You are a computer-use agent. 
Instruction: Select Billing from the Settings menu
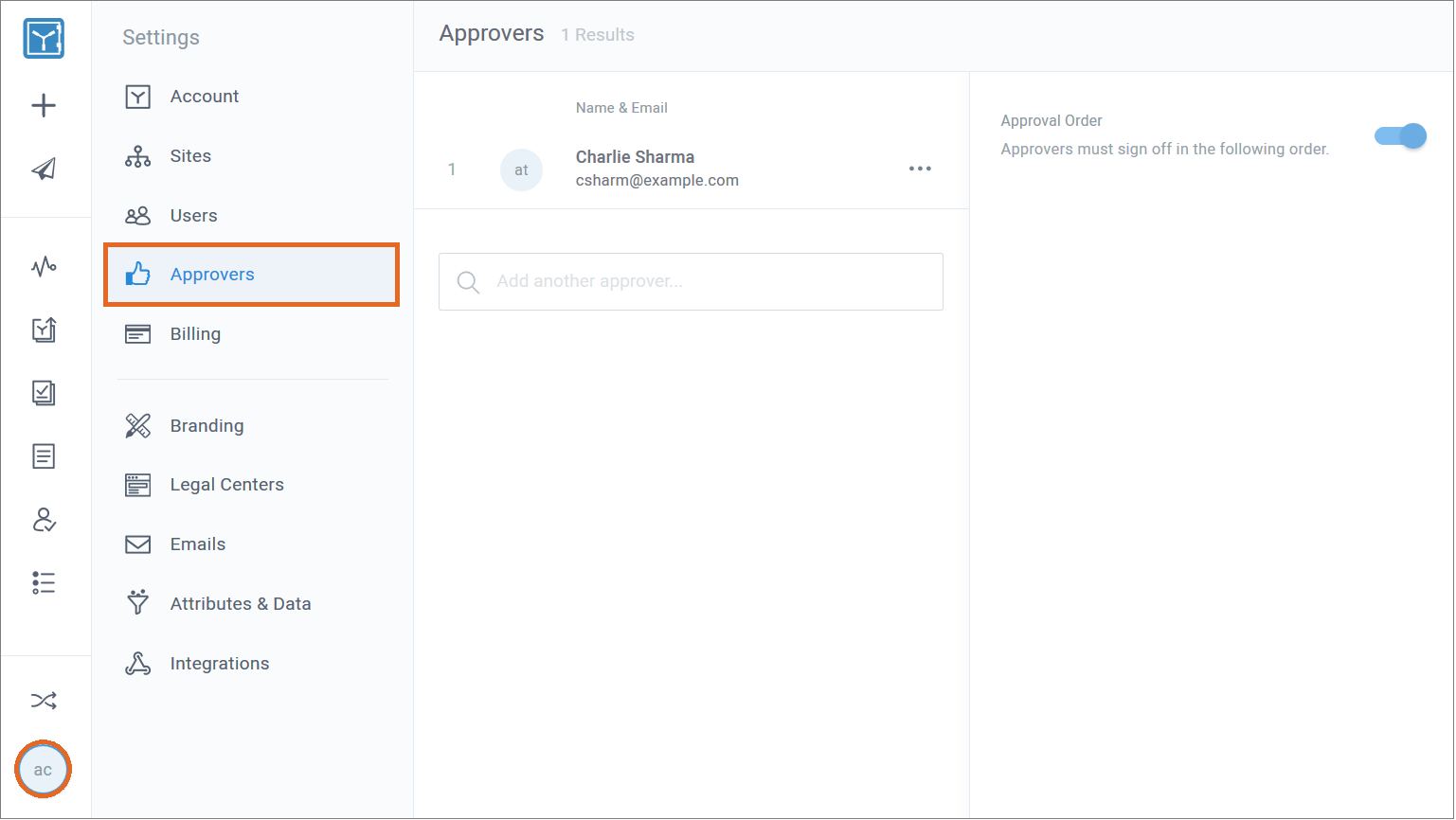tap(195, 333)
